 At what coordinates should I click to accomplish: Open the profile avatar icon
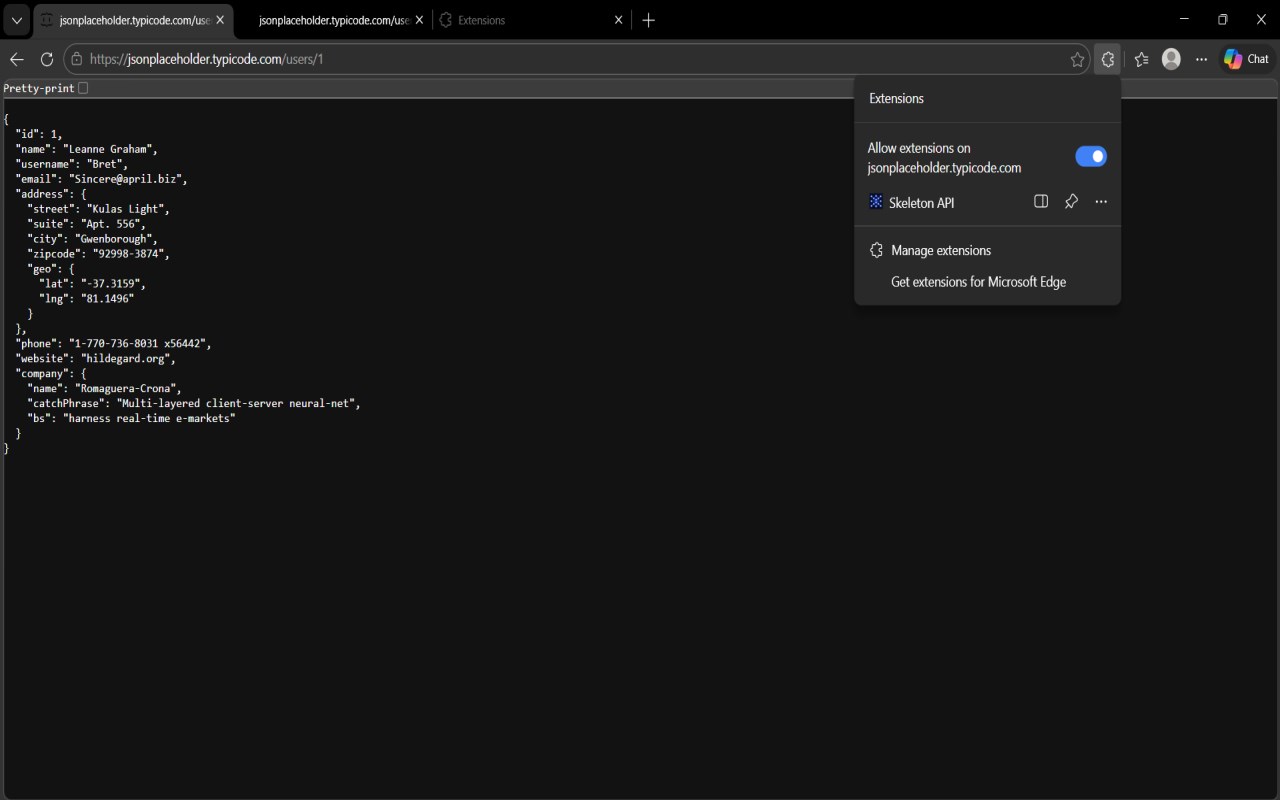coord(1171,59)
